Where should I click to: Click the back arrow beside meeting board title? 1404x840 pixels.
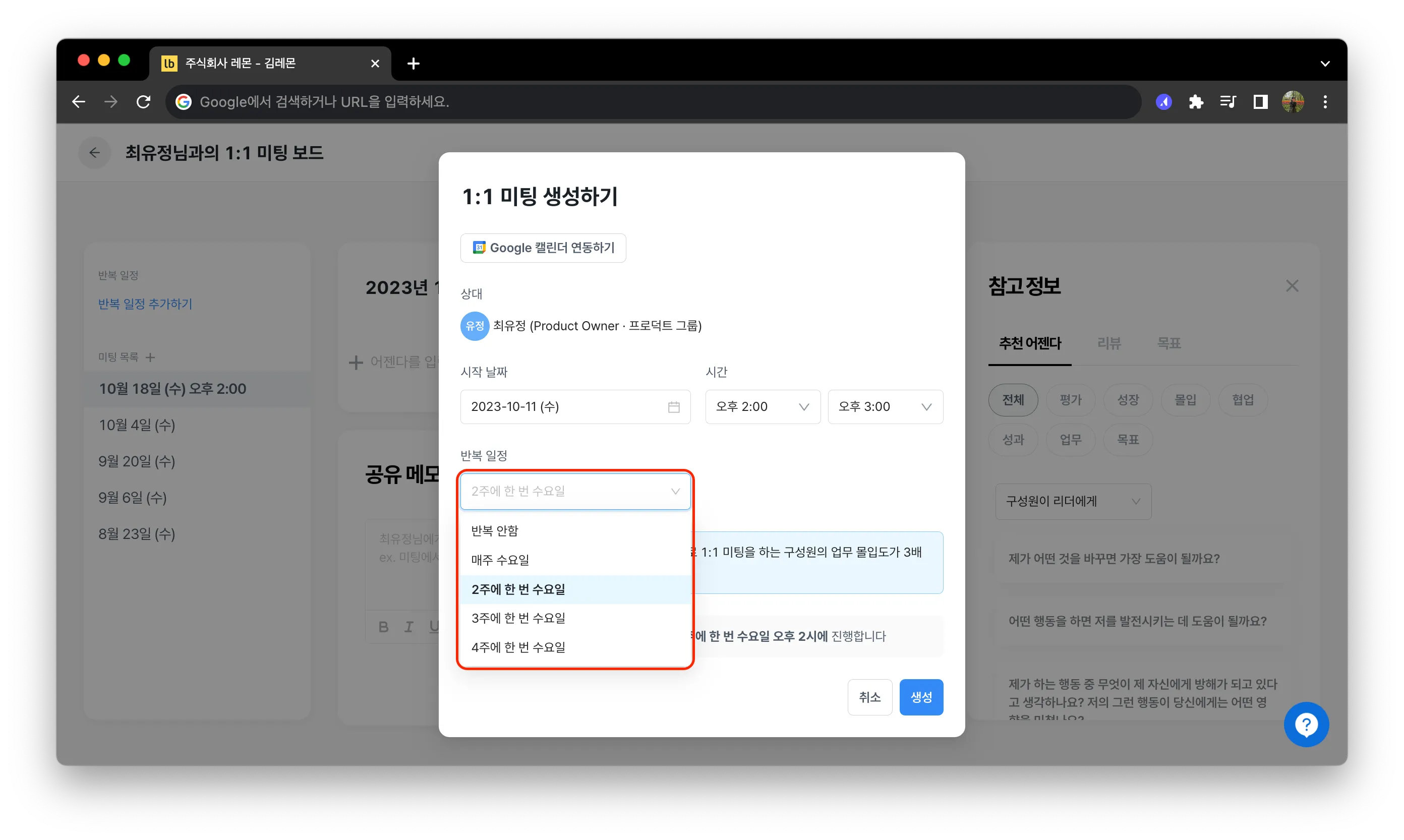pos(94,153)
